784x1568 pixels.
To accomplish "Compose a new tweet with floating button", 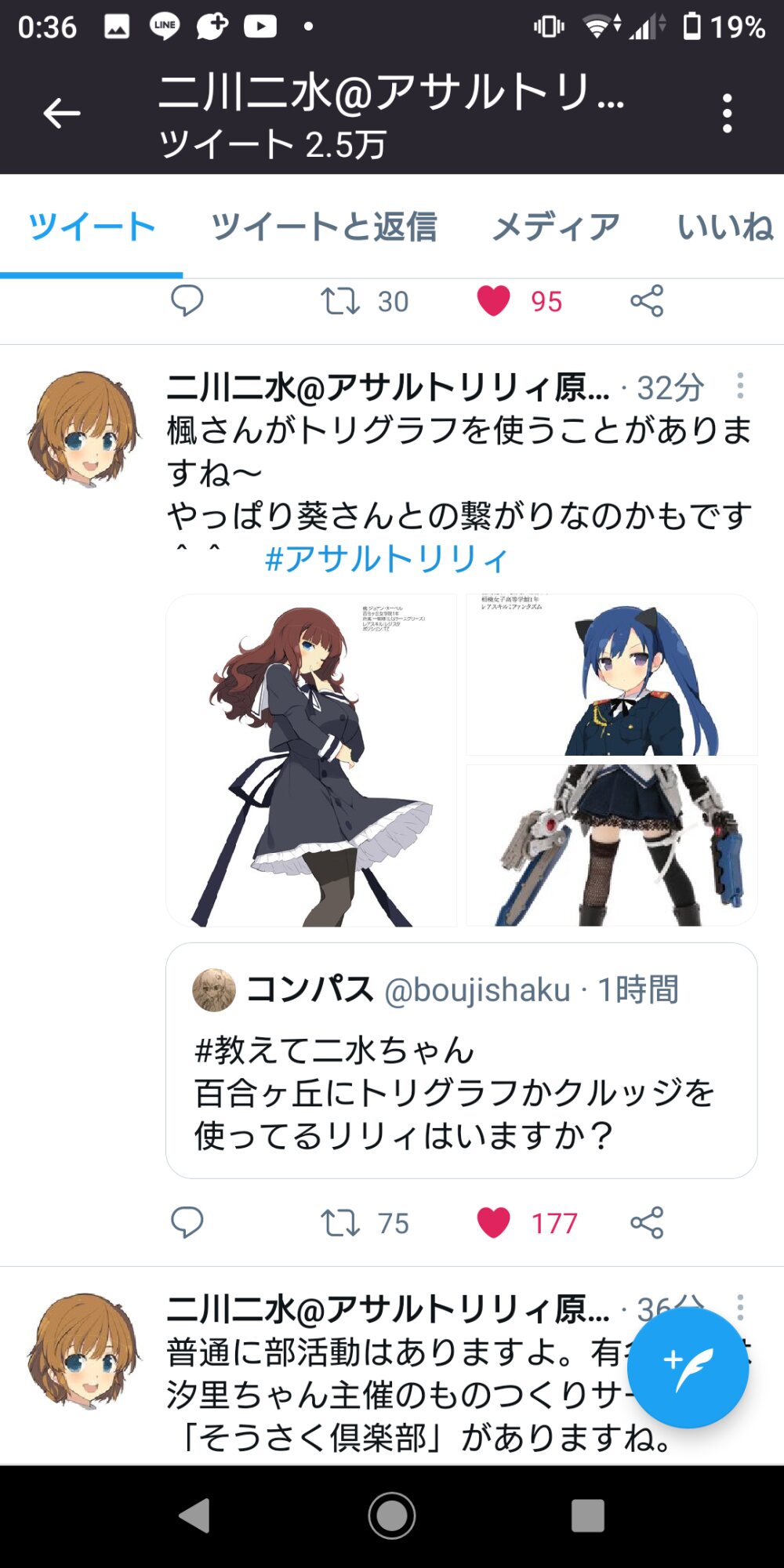I will coord(688,1367).
